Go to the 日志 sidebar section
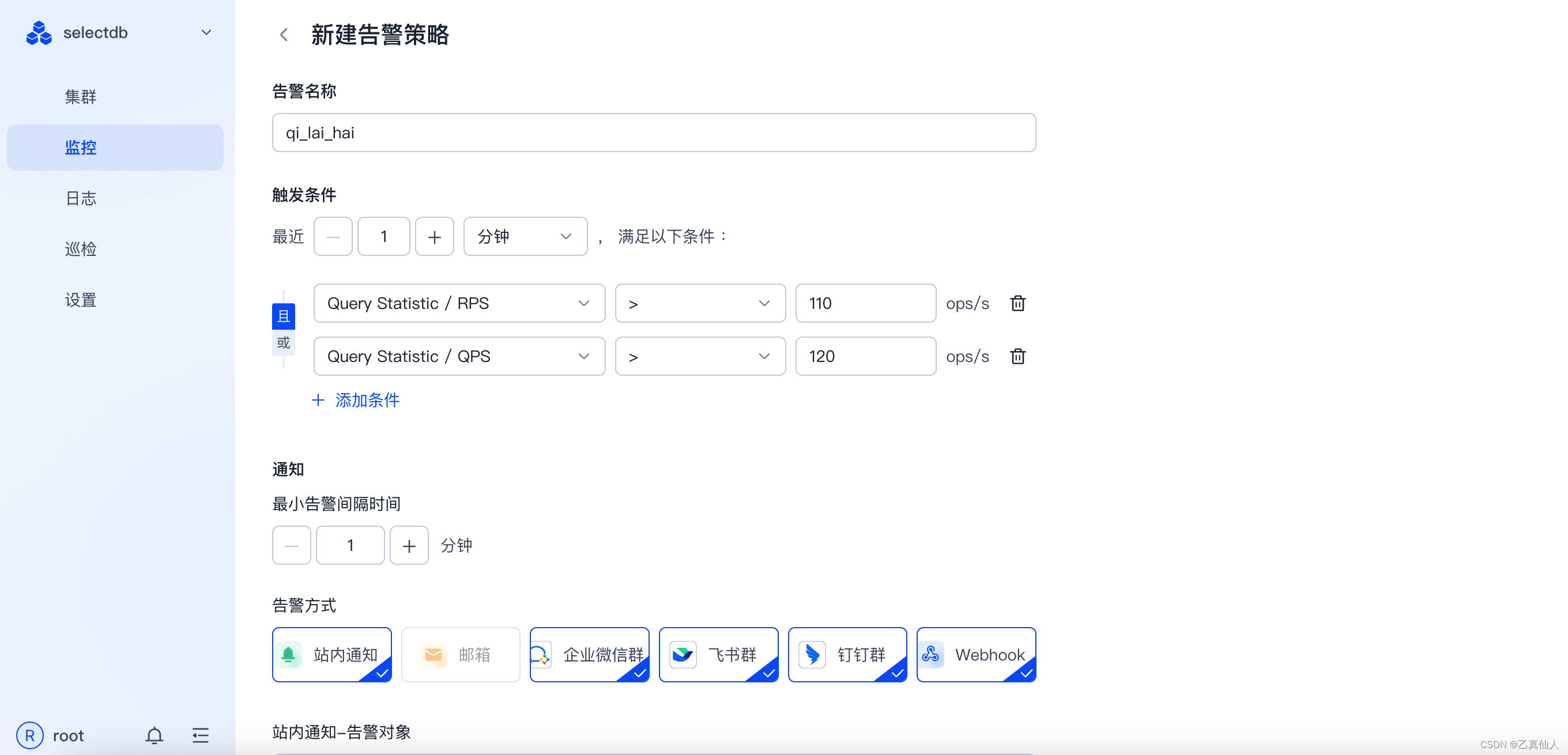The width and height of the screenshot is (1568, 755). (81, 198)
